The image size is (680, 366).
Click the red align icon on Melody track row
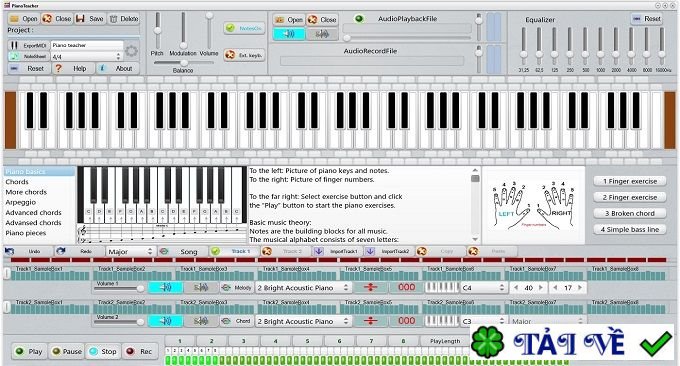pyautogui.click(x=370, y=287)
